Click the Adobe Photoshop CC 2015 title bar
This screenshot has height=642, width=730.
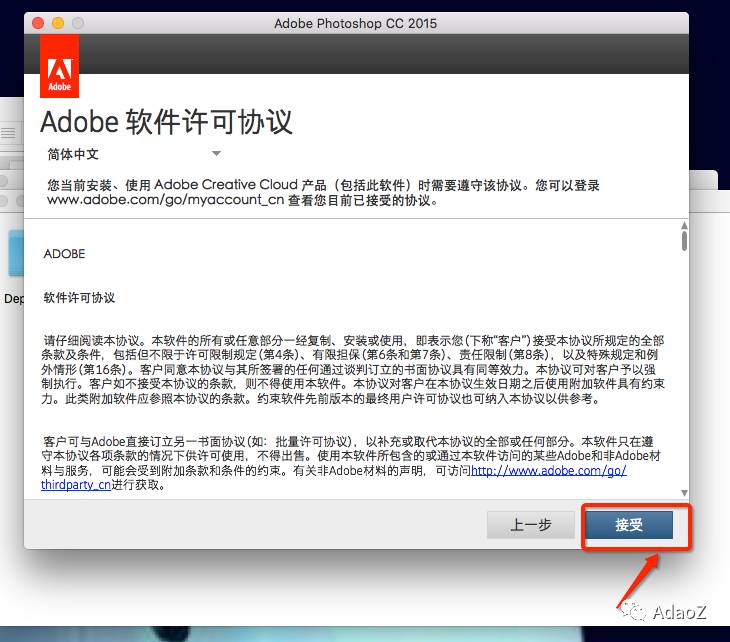point(355,23)
